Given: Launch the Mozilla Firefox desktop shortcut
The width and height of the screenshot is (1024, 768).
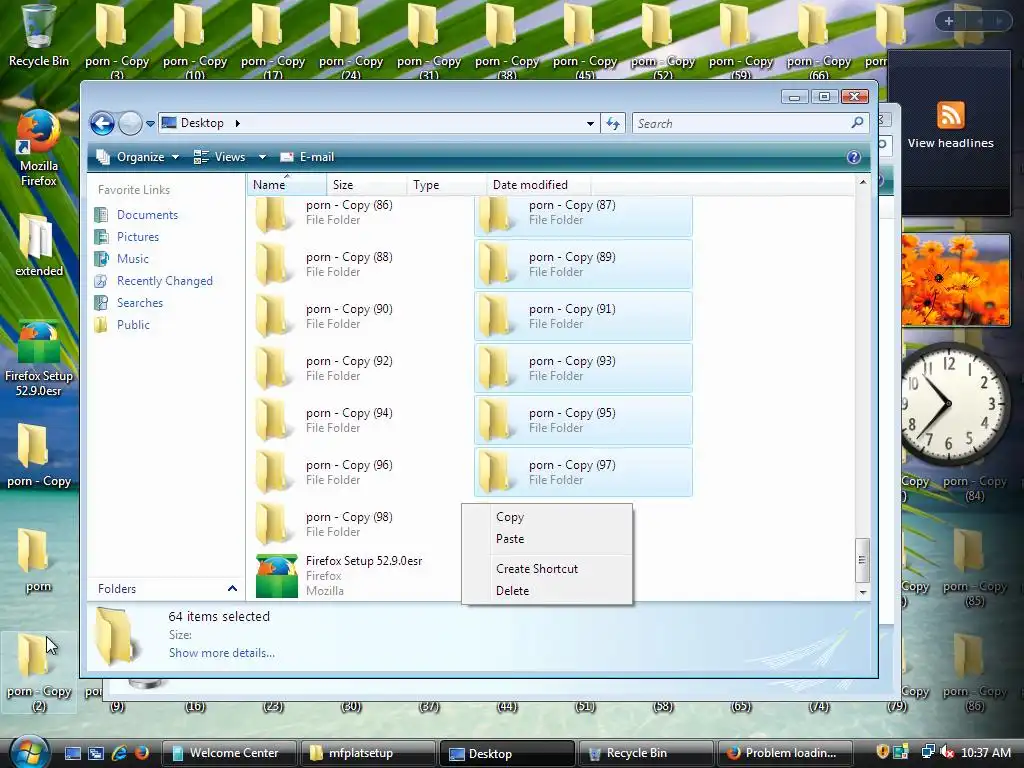Looking at the screenshot, I should tap(39, 148).
